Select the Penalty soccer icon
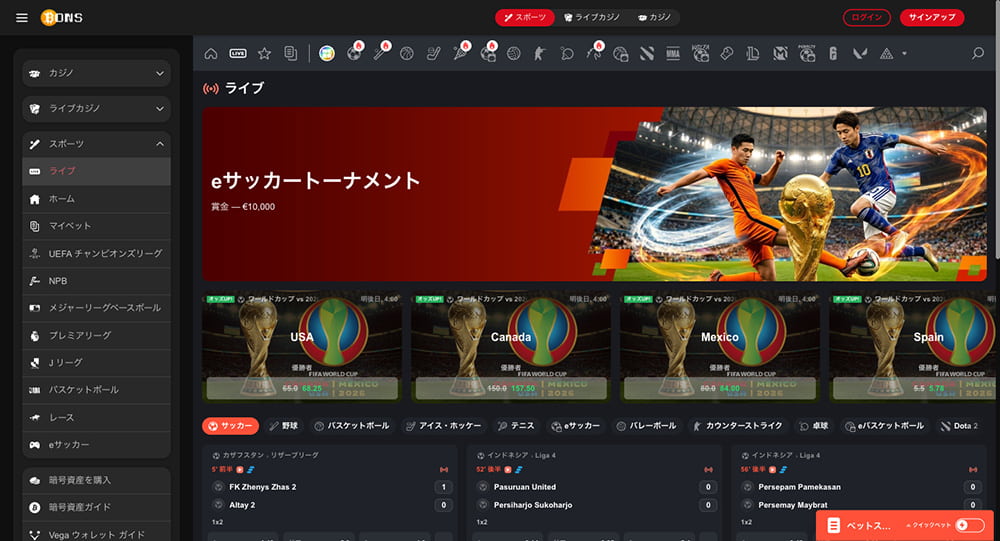 coord(807,53)
